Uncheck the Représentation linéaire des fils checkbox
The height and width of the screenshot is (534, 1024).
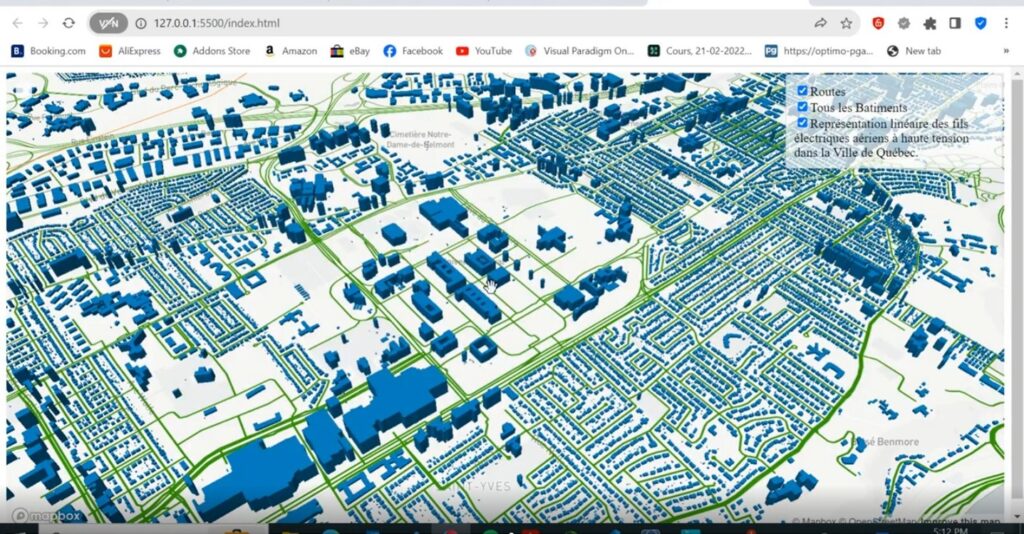pyautogui.click(x=802, y=122)
